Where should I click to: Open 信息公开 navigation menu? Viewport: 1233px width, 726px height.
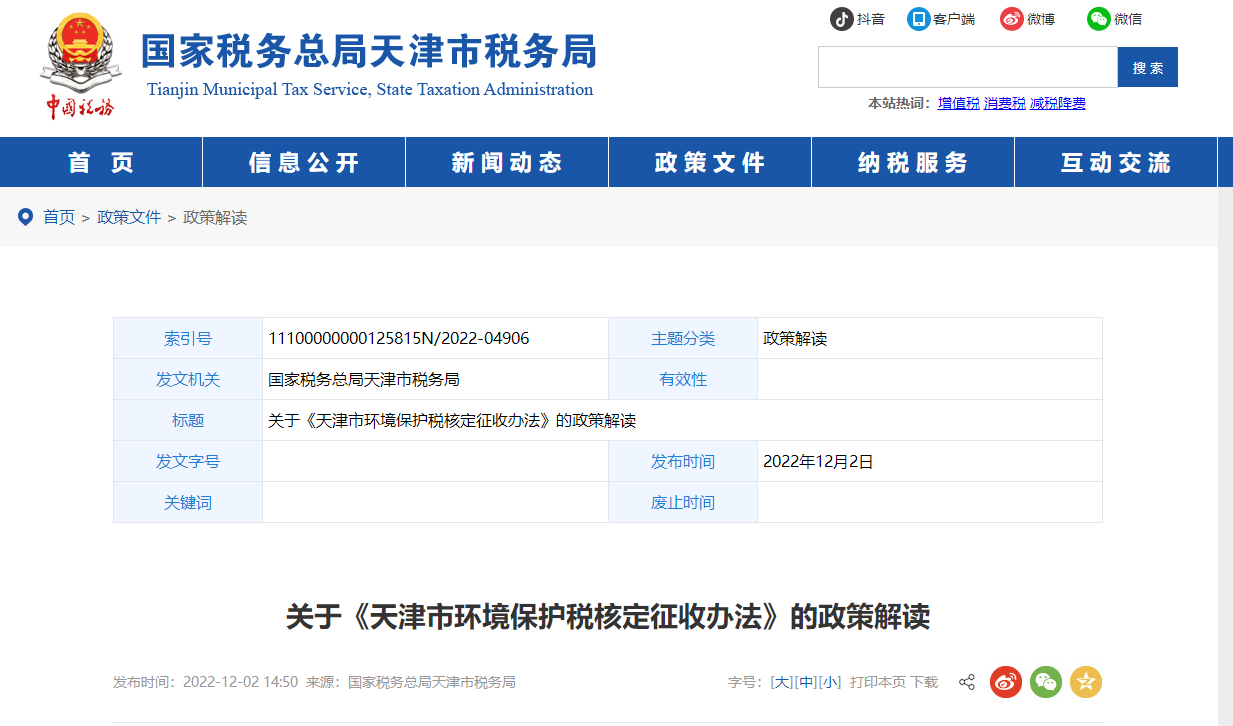click(304, 162)
